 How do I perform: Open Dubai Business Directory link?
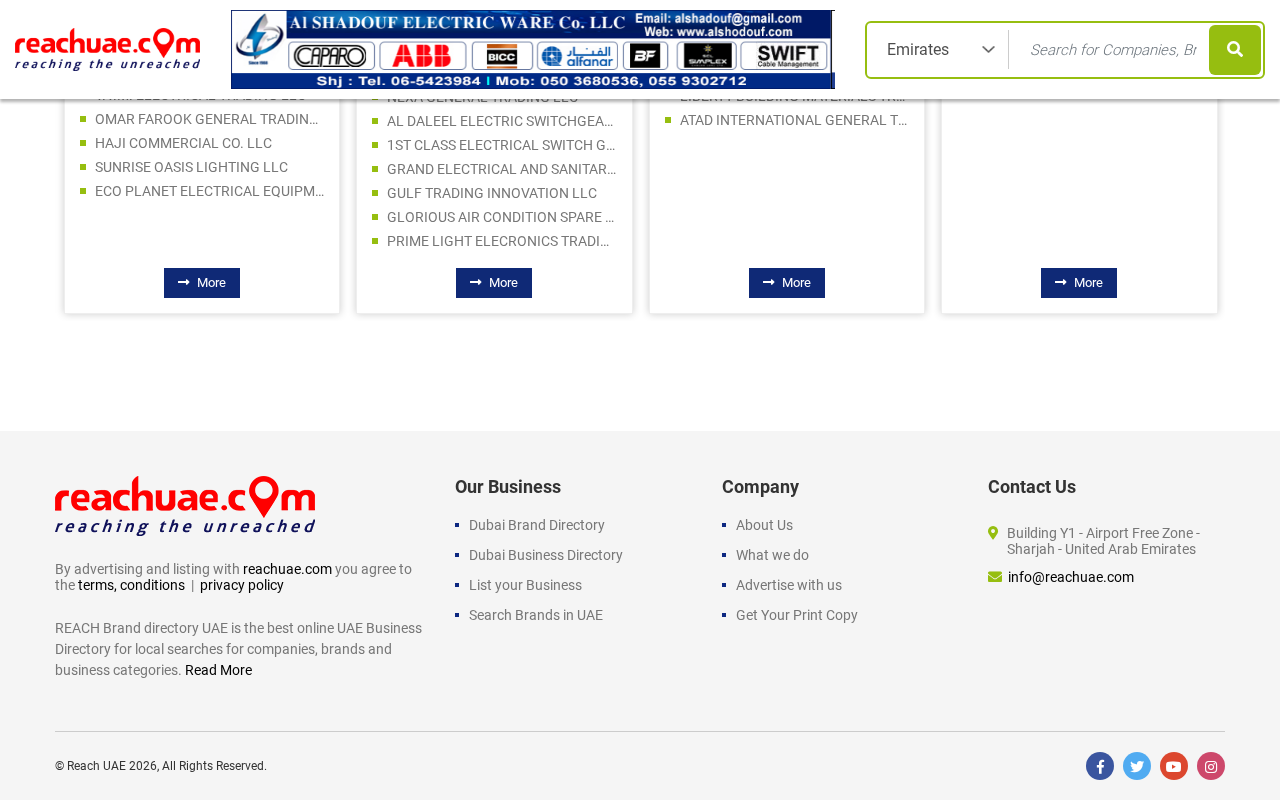click(546, 555)
